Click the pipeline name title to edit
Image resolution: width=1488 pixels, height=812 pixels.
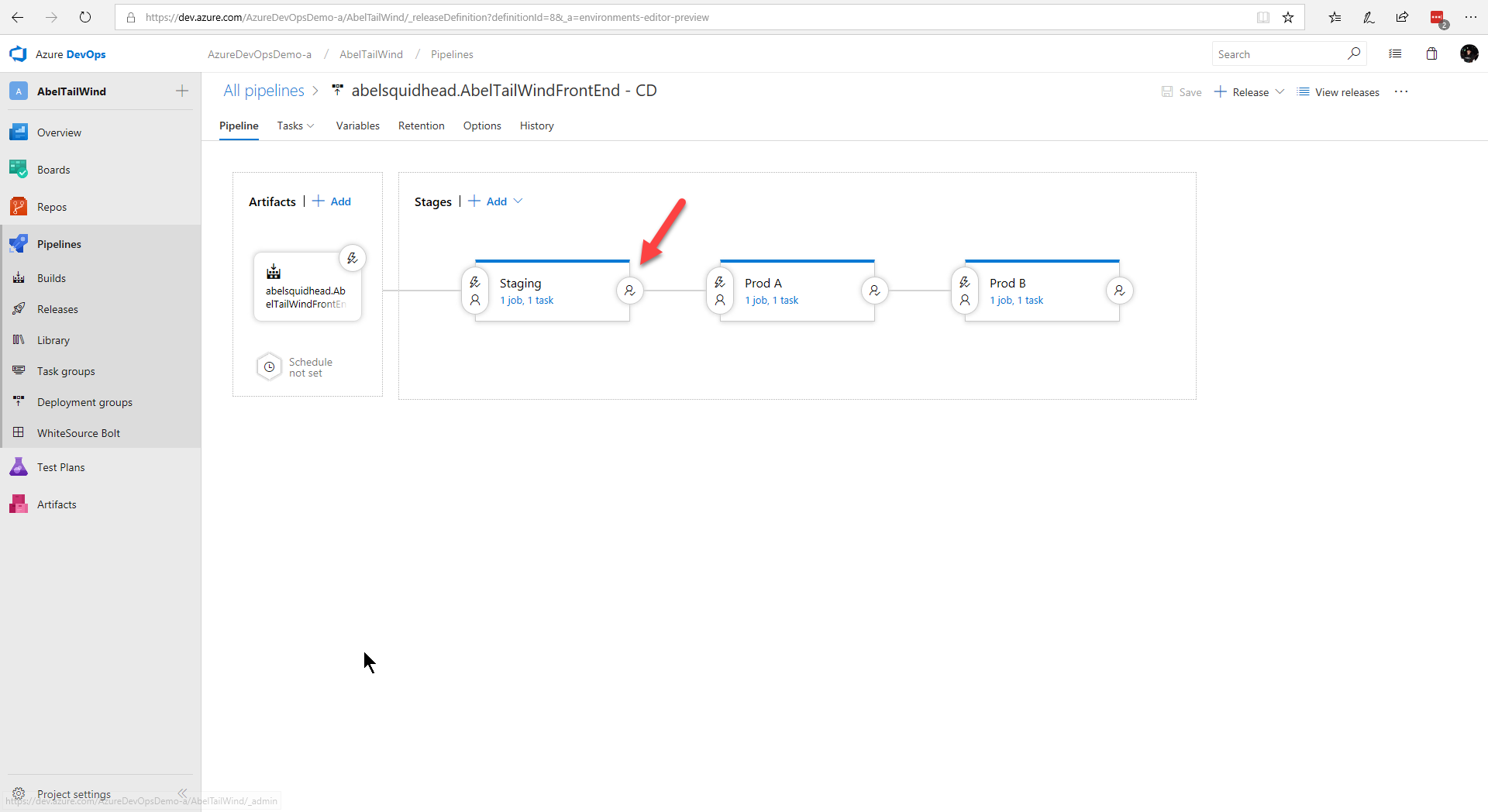pos(504,91)
